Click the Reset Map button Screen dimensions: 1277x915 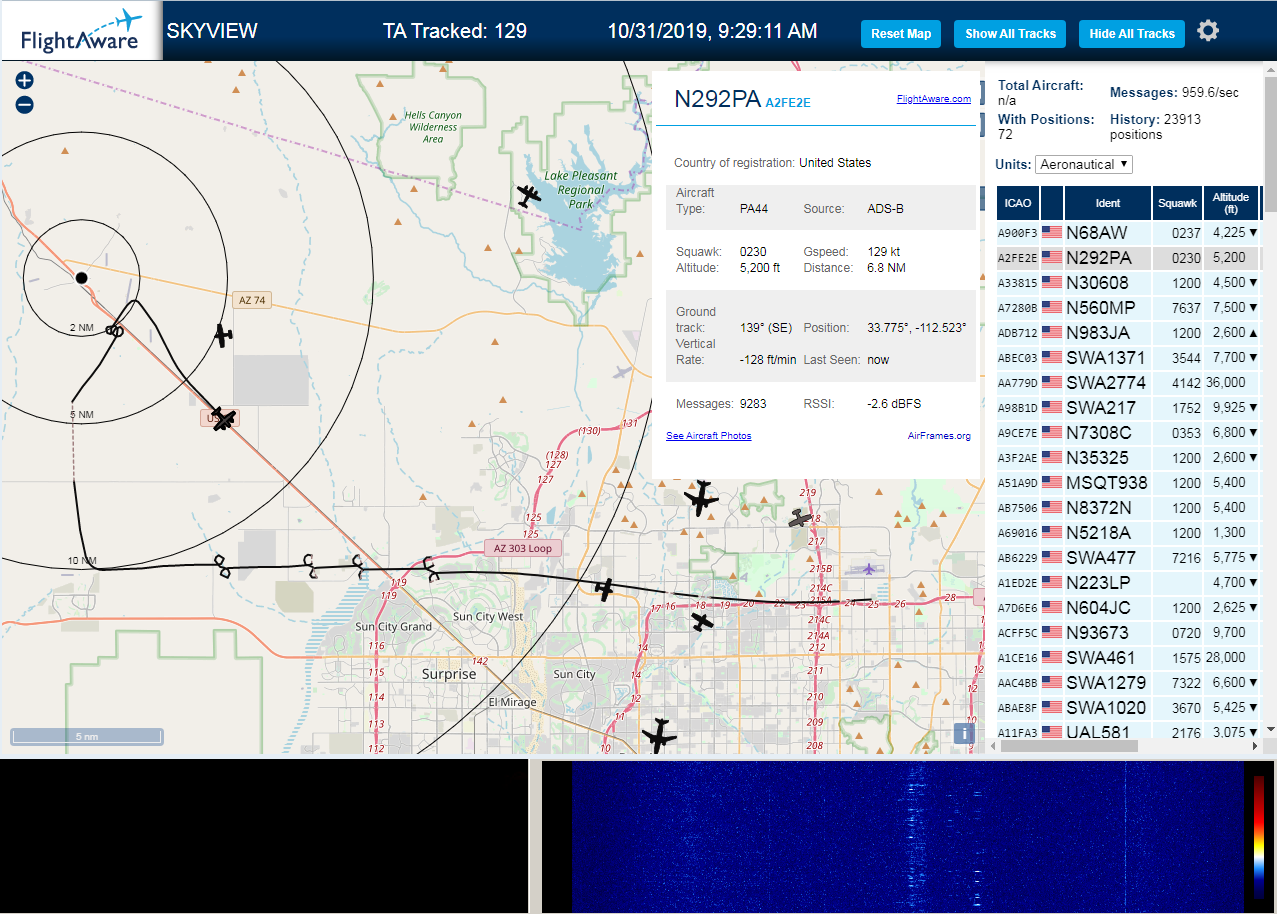point(901,34)
